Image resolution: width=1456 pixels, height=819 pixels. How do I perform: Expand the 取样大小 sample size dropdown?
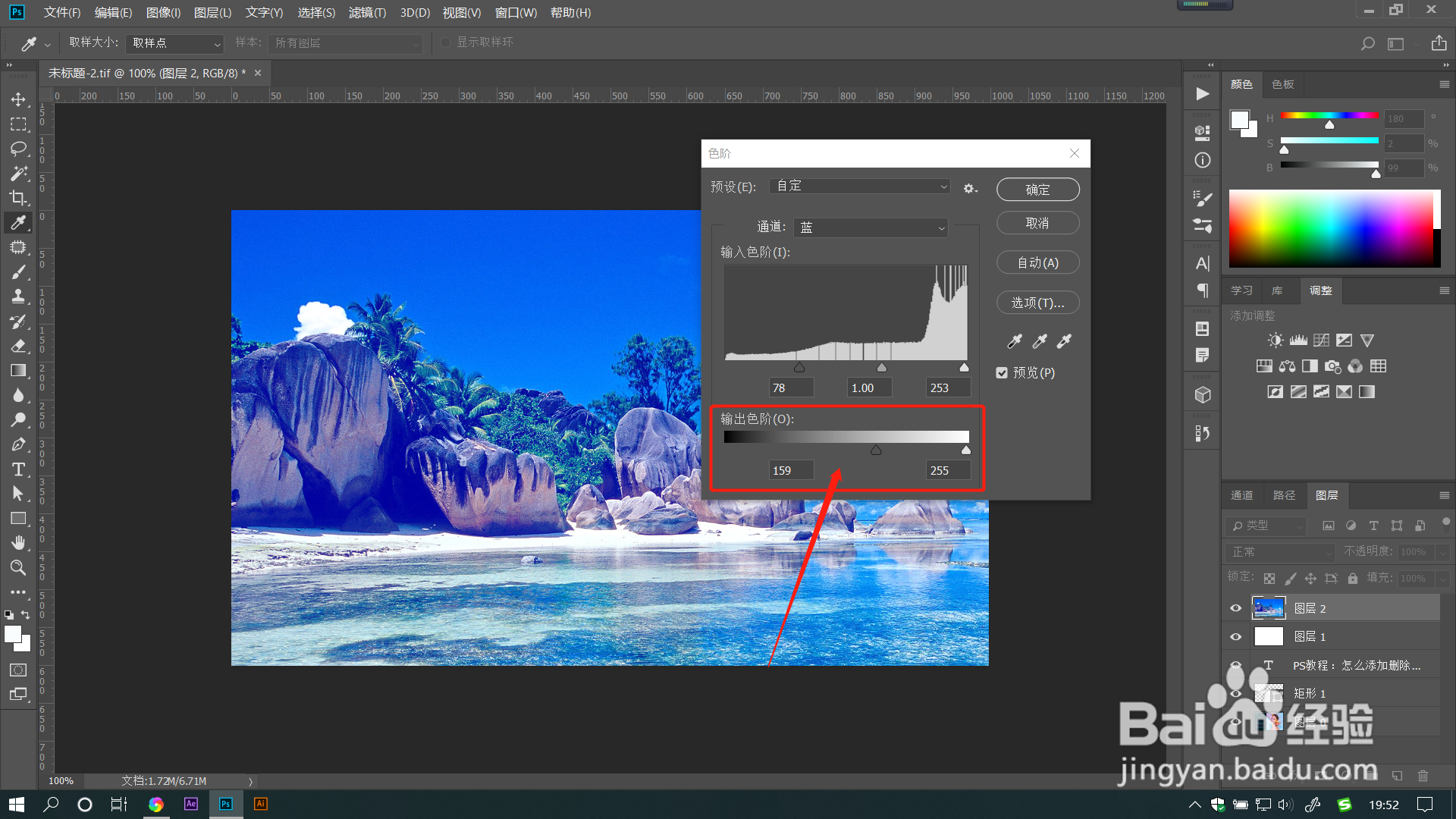pos(174,43)
